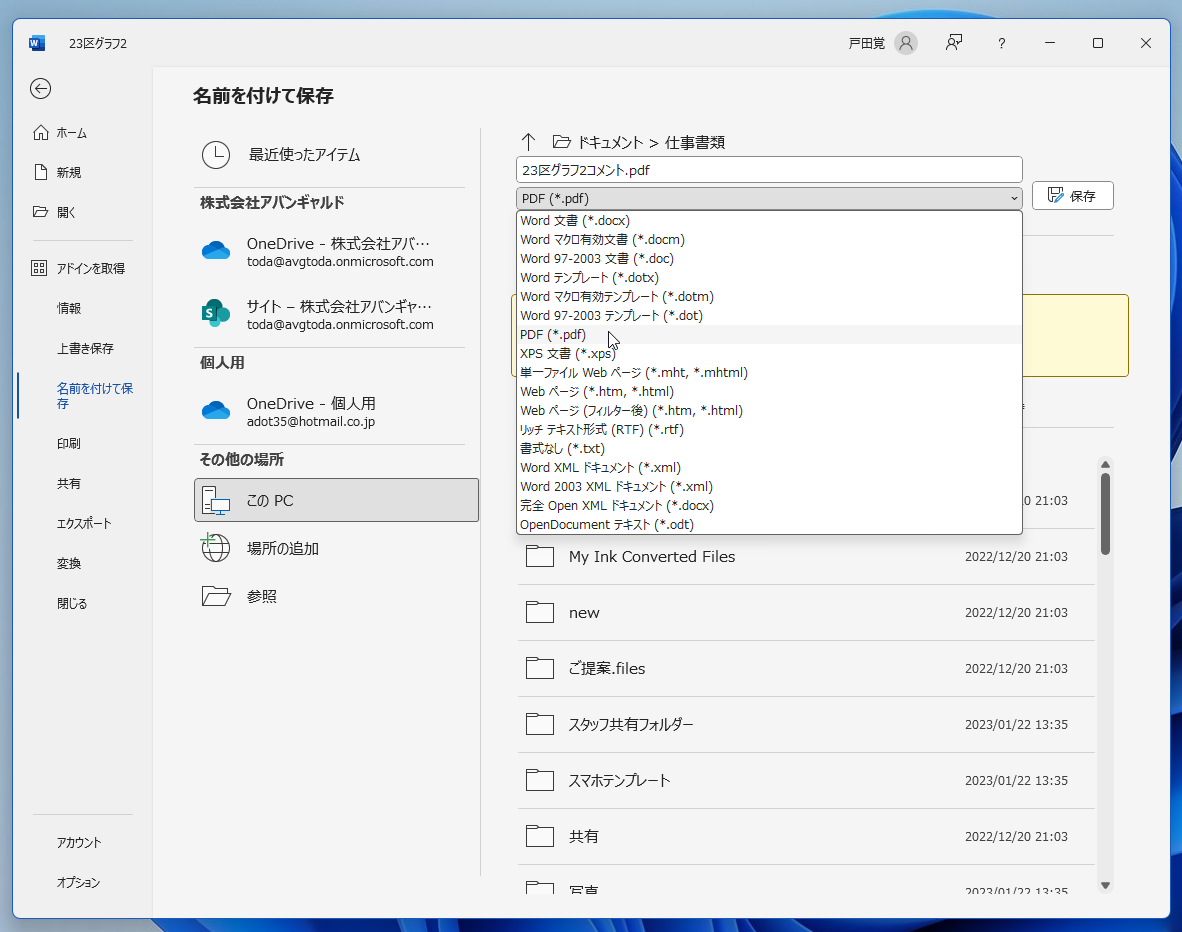The image size is (1182, 932).
Task: Click the feedback person icon
Action: 954,43
